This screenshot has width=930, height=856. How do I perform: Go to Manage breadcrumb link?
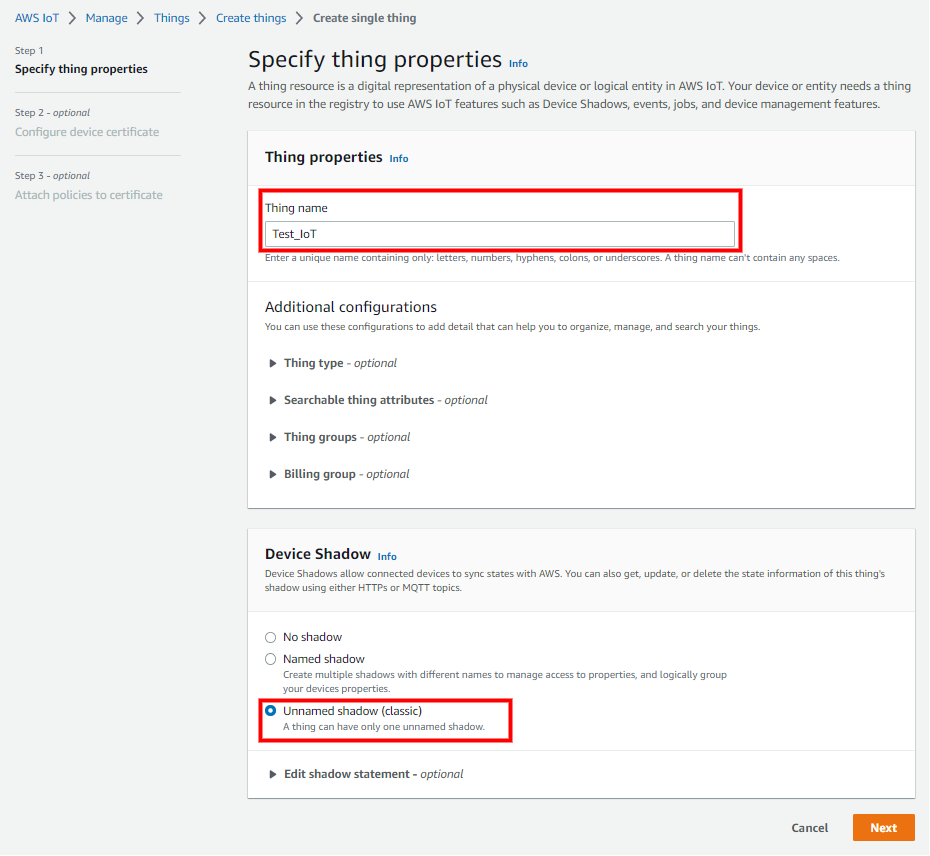(106, 18)
